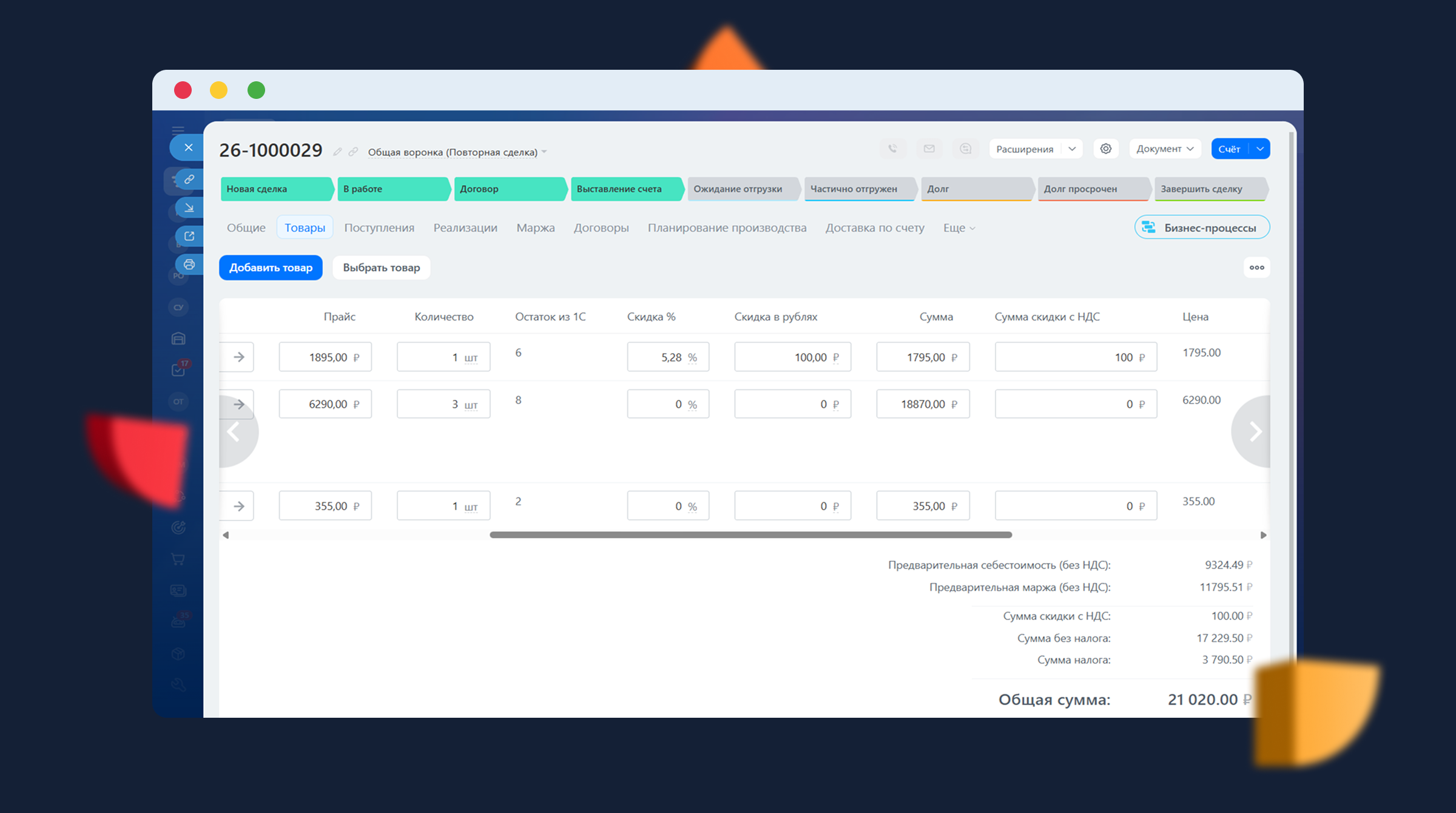Click the horizontal table scrollbar
The image size is (1456, 813).
pyautogui.click(x=750, y=535)
